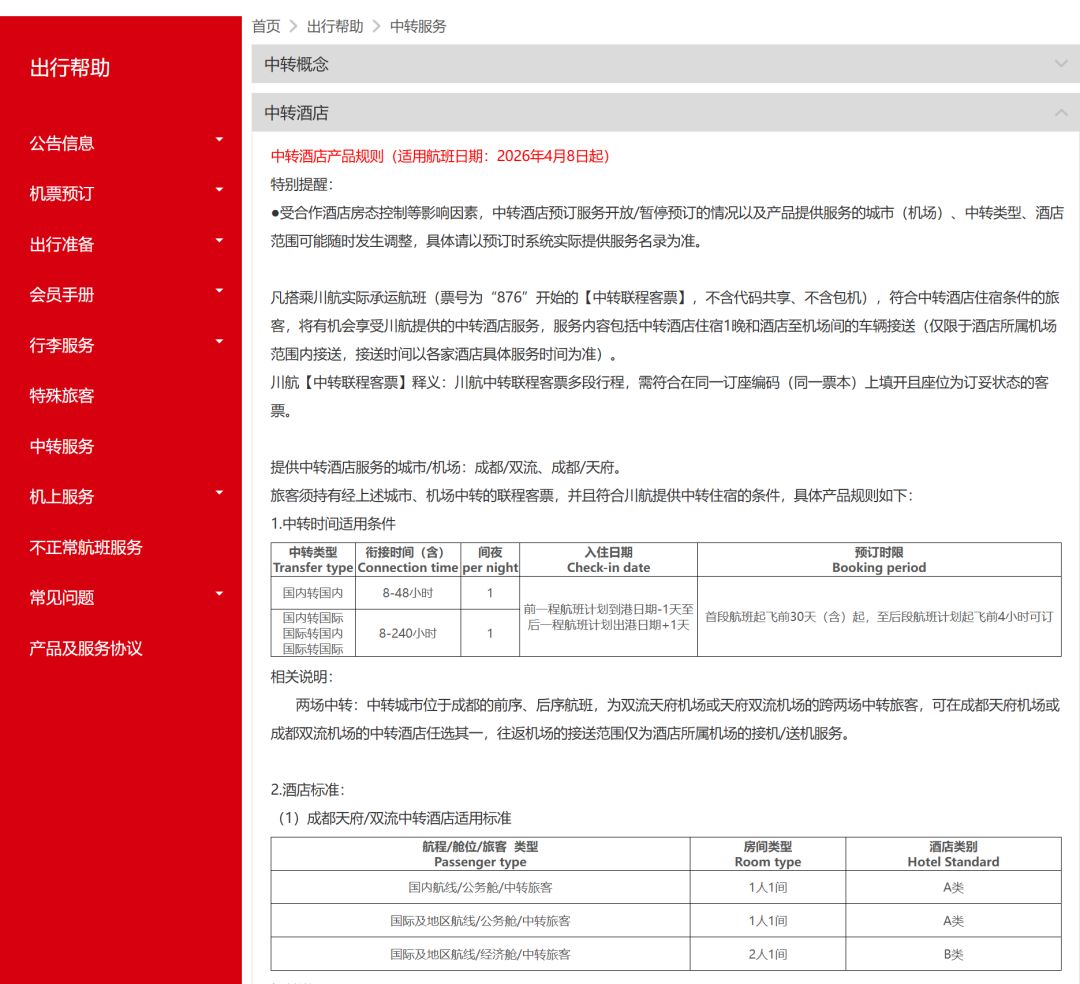This screenshot has width=1080, height=984.
Task: Expand the 会员手册 sidebar arrow
Action: [x=219, y=291]
